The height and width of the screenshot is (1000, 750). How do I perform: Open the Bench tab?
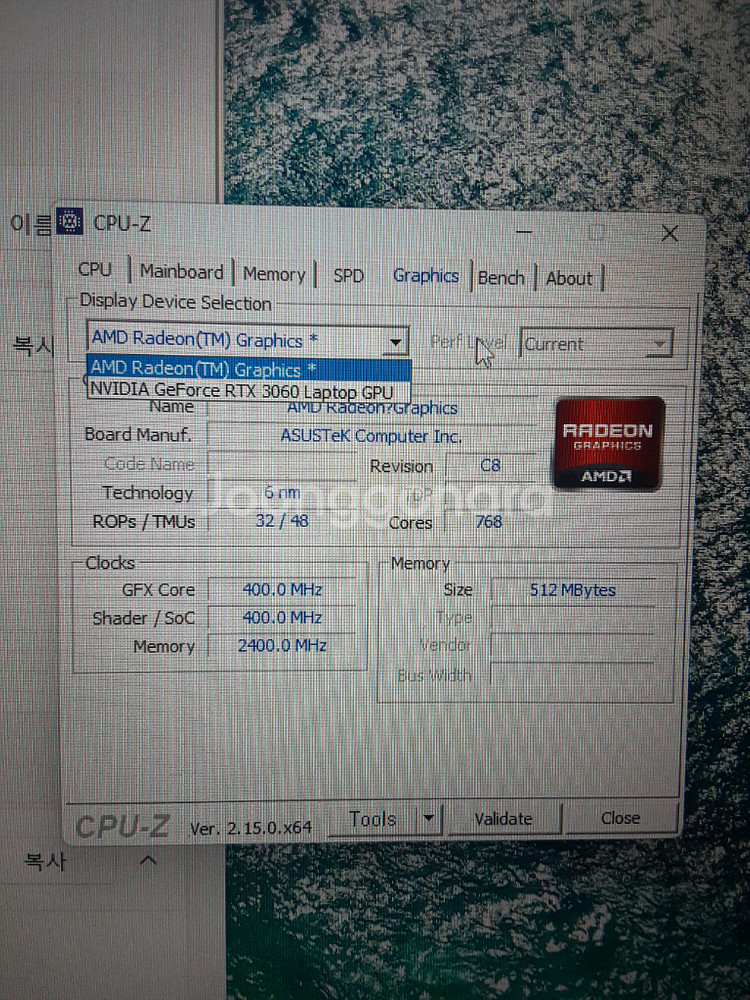tap(501, 278)
